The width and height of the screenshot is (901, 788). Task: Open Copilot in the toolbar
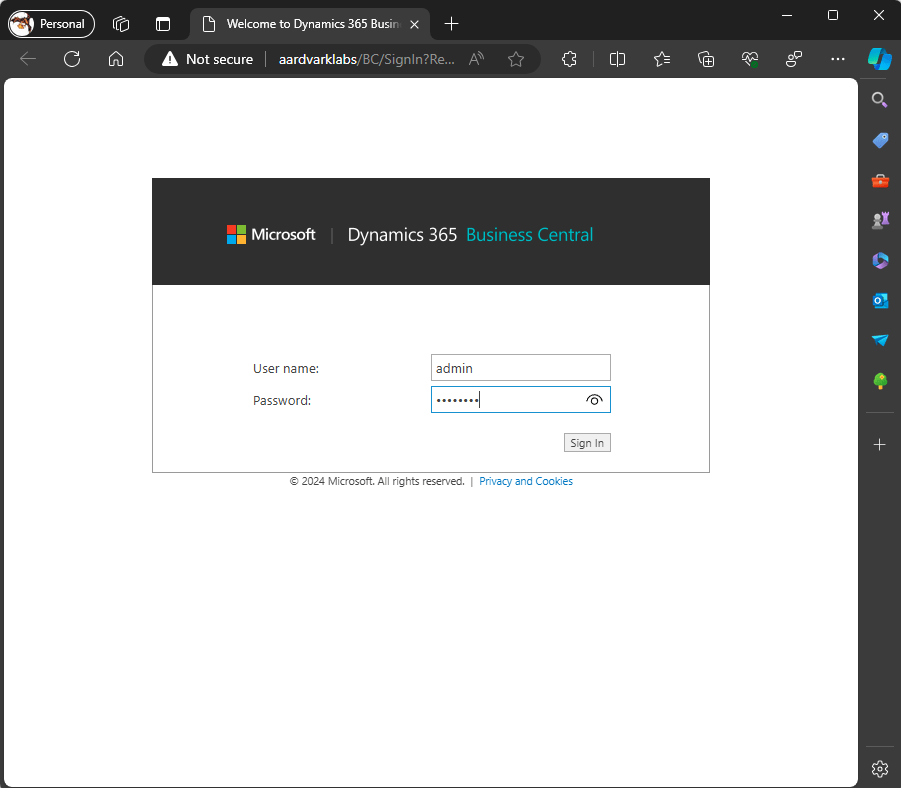tap(879, 59)
